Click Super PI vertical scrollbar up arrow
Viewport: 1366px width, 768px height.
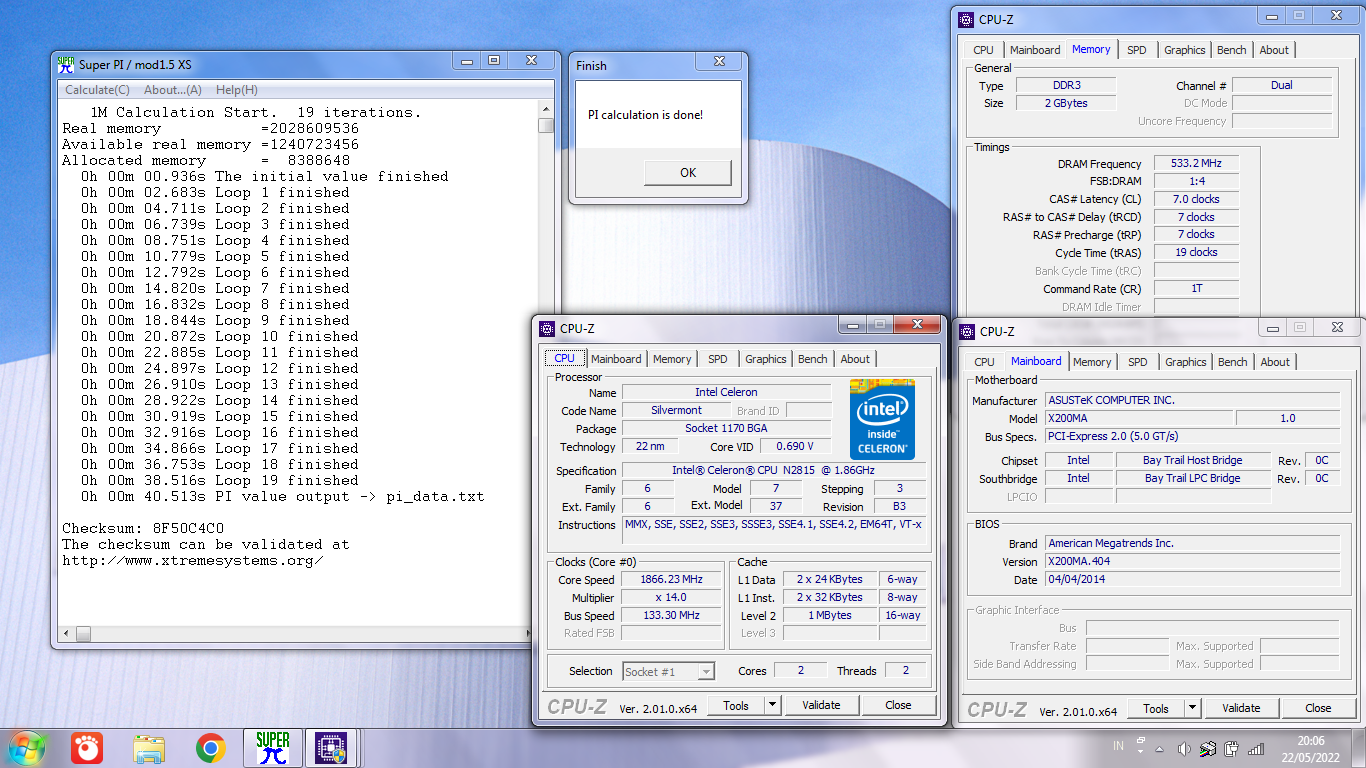pyautogui.click(x=545, y=110)
